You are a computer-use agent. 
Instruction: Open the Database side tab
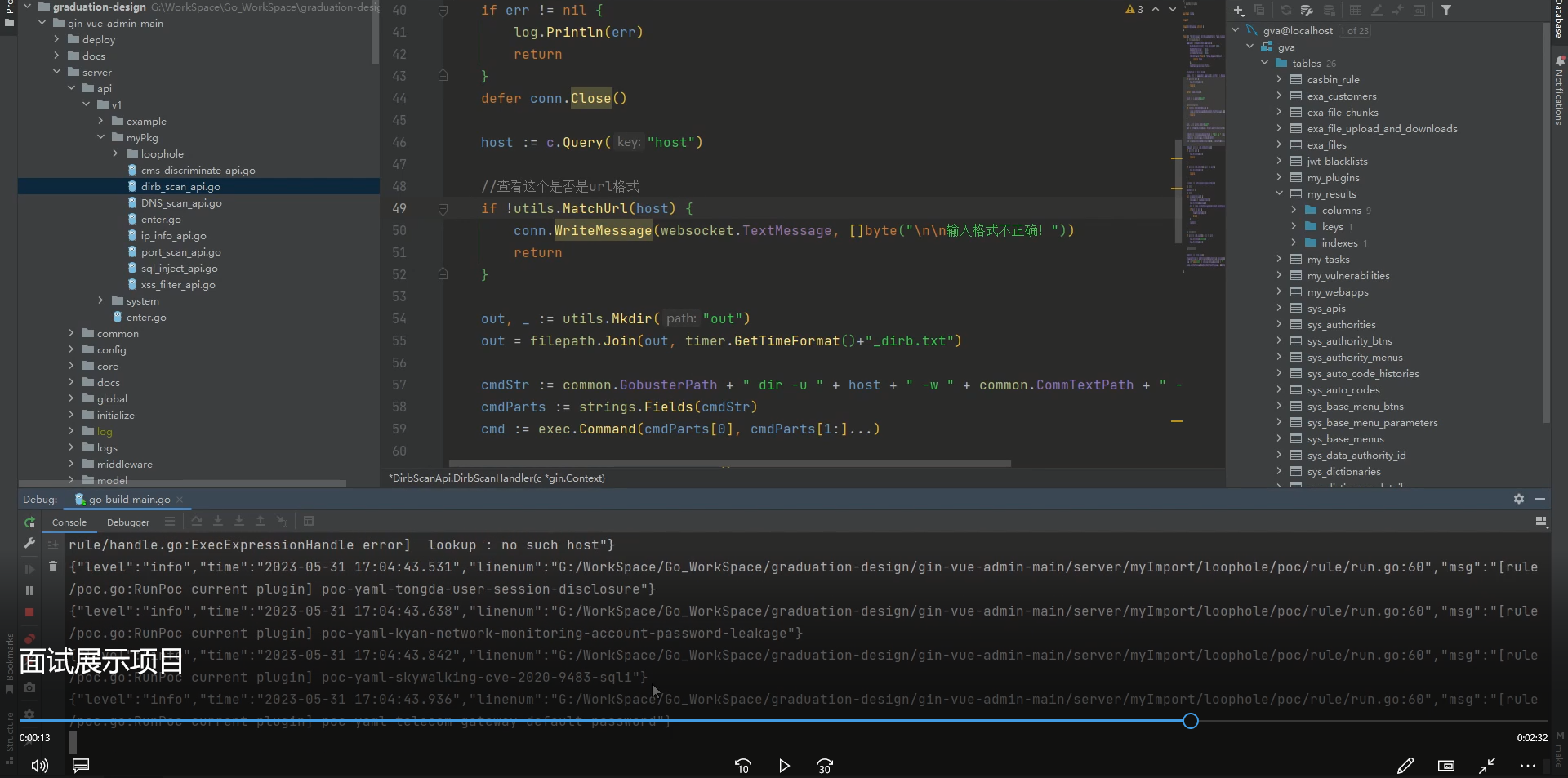click(x=1559, y=18)
